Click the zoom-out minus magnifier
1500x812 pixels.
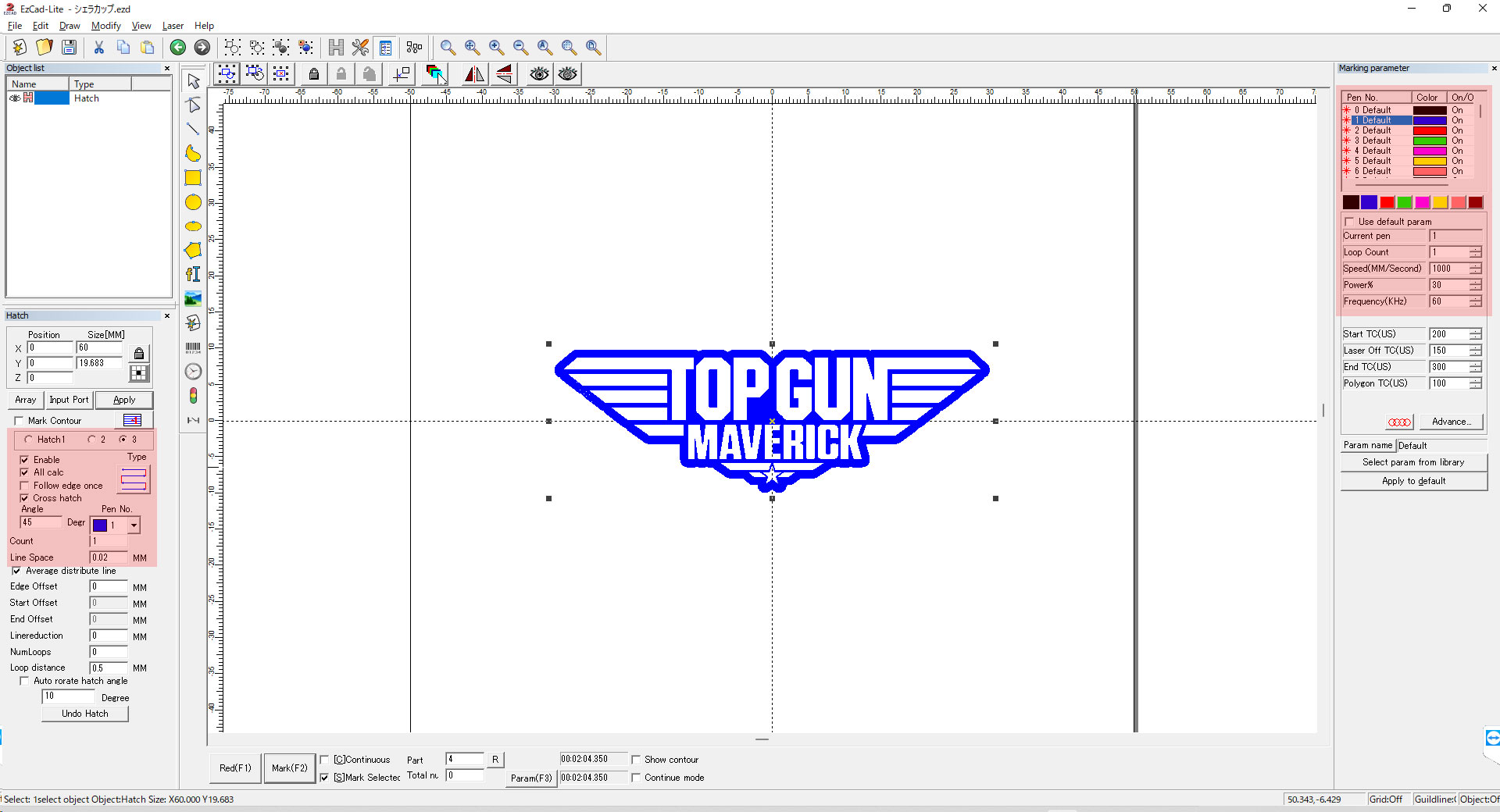[520, 48]
